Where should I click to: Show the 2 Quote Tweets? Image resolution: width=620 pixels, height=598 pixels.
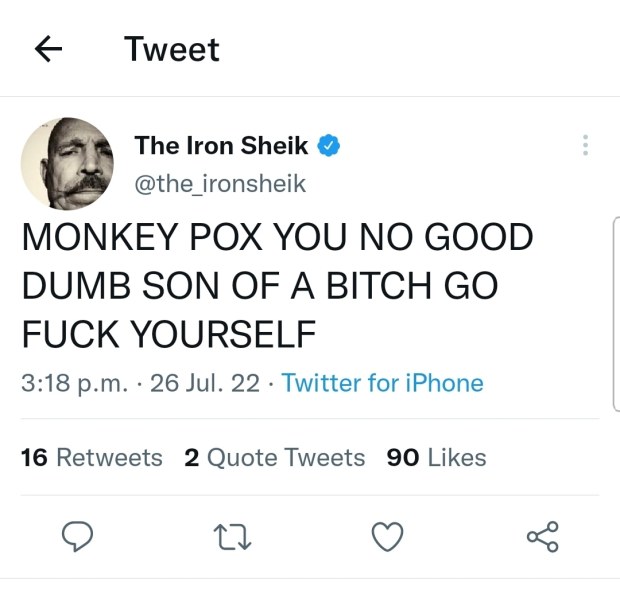click(x=275, y=457)
